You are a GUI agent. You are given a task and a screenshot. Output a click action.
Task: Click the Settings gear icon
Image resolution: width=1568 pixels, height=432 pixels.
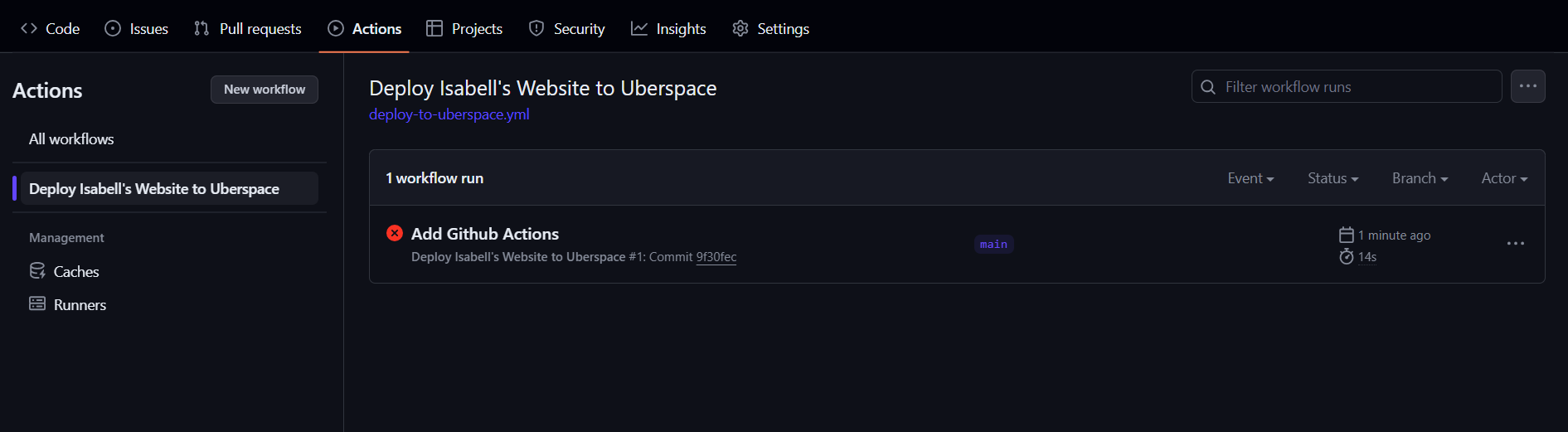coord(740,28)
